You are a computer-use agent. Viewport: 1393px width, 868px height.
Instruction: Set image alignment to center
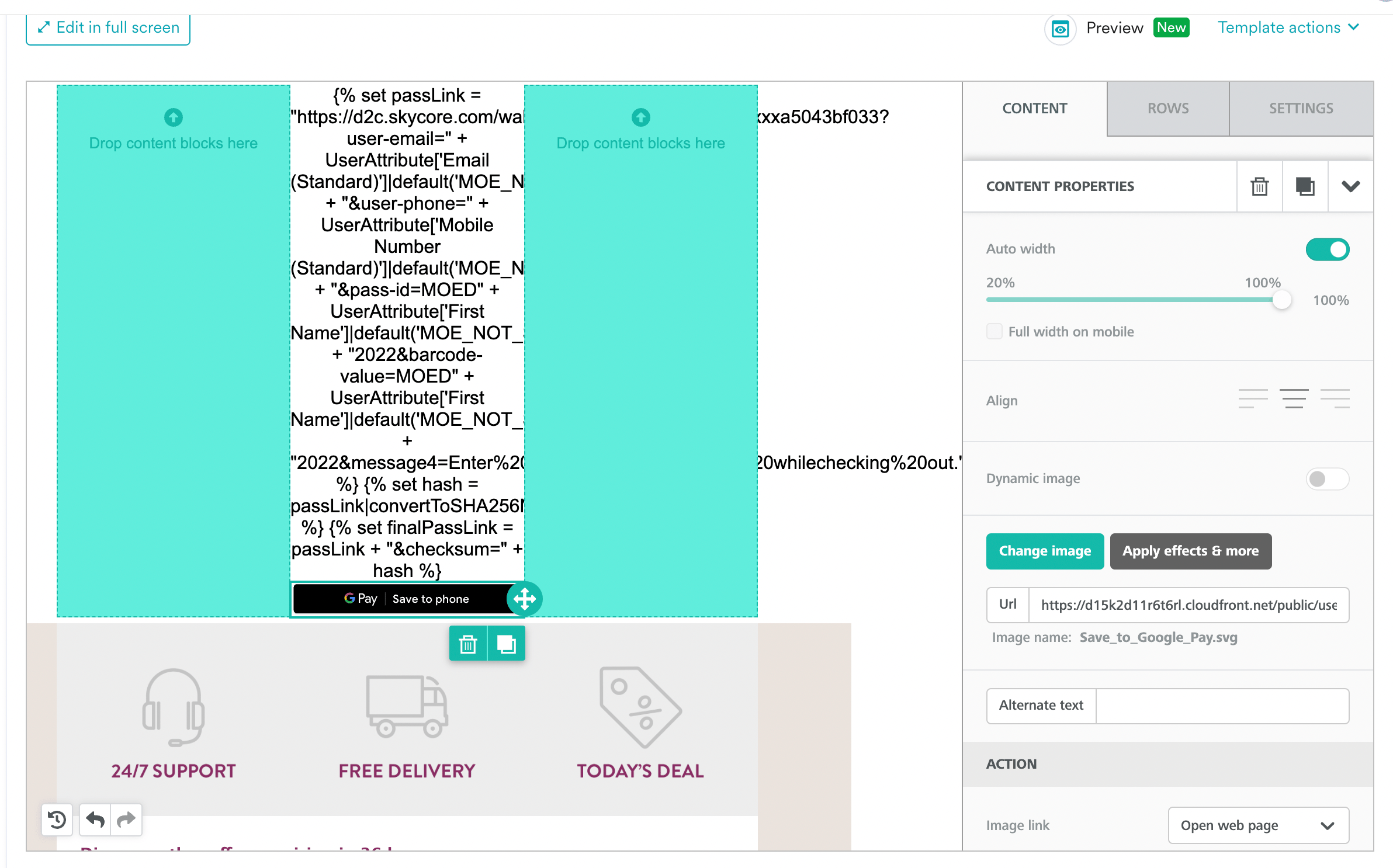click(x=1294, y=398)
